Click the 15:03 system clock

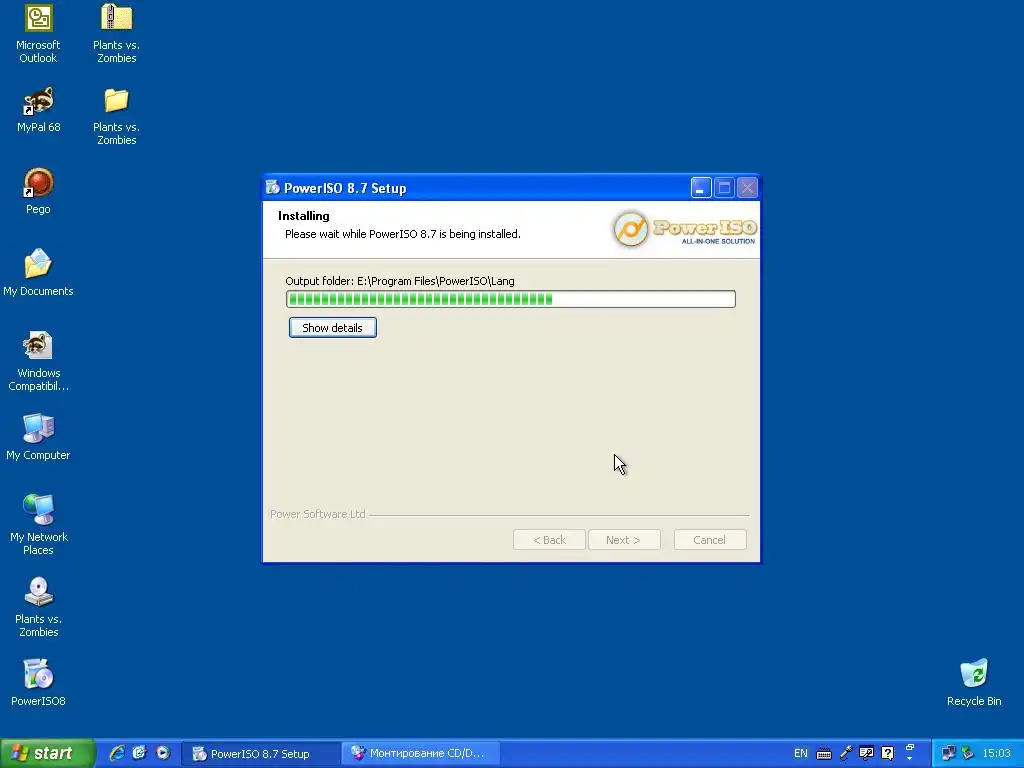point(997,754)
